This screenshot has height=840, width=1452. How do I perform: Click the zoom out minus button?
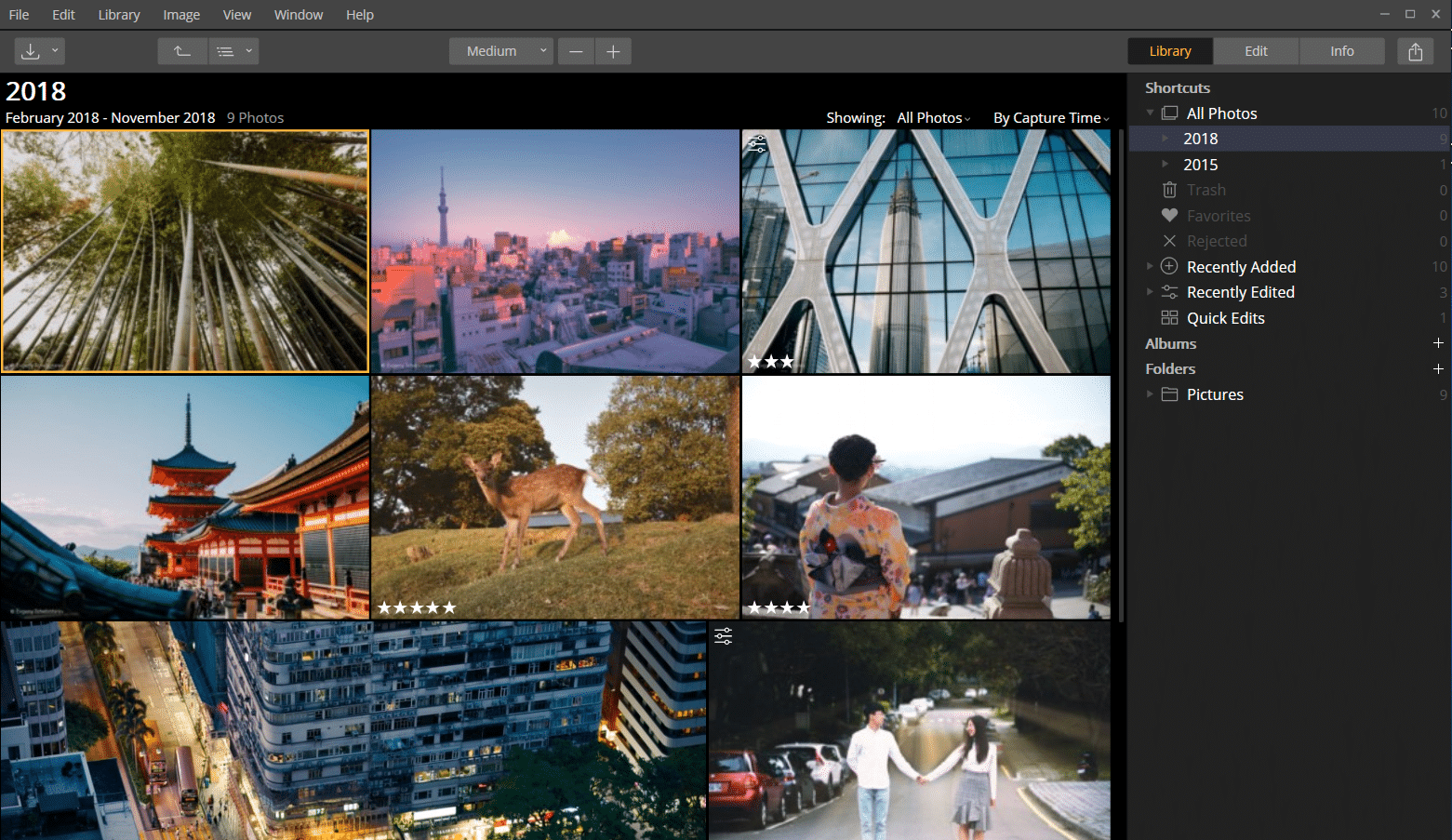coord(576,51)
